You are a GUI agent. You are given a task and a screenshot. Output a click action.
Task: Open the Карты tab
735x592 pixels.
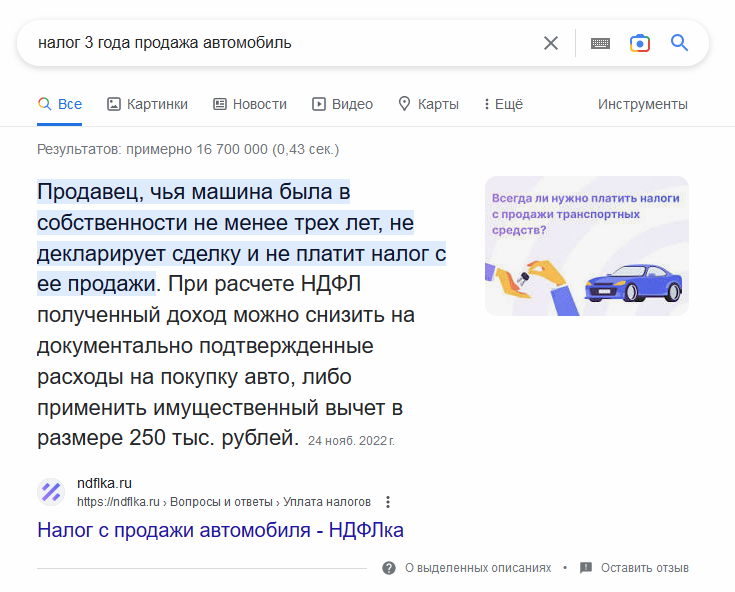point(428,104)
